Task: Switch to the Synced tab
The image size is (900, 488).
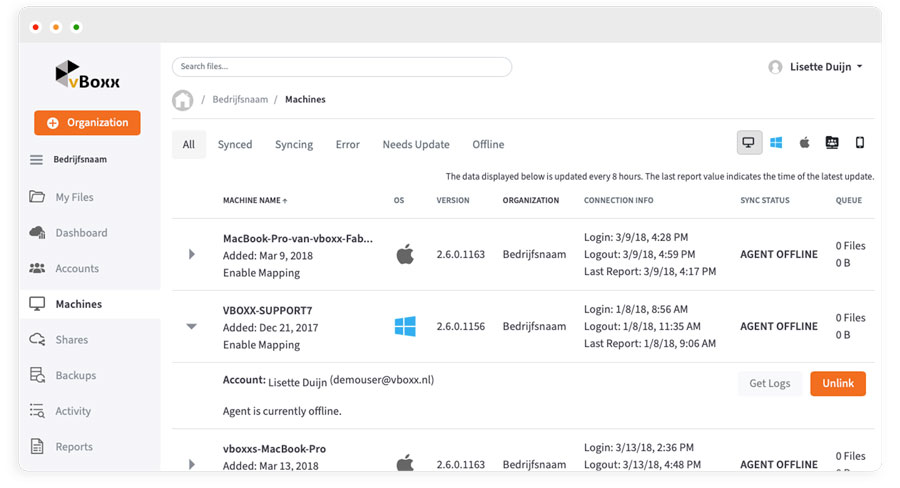Action: point(235,144)
